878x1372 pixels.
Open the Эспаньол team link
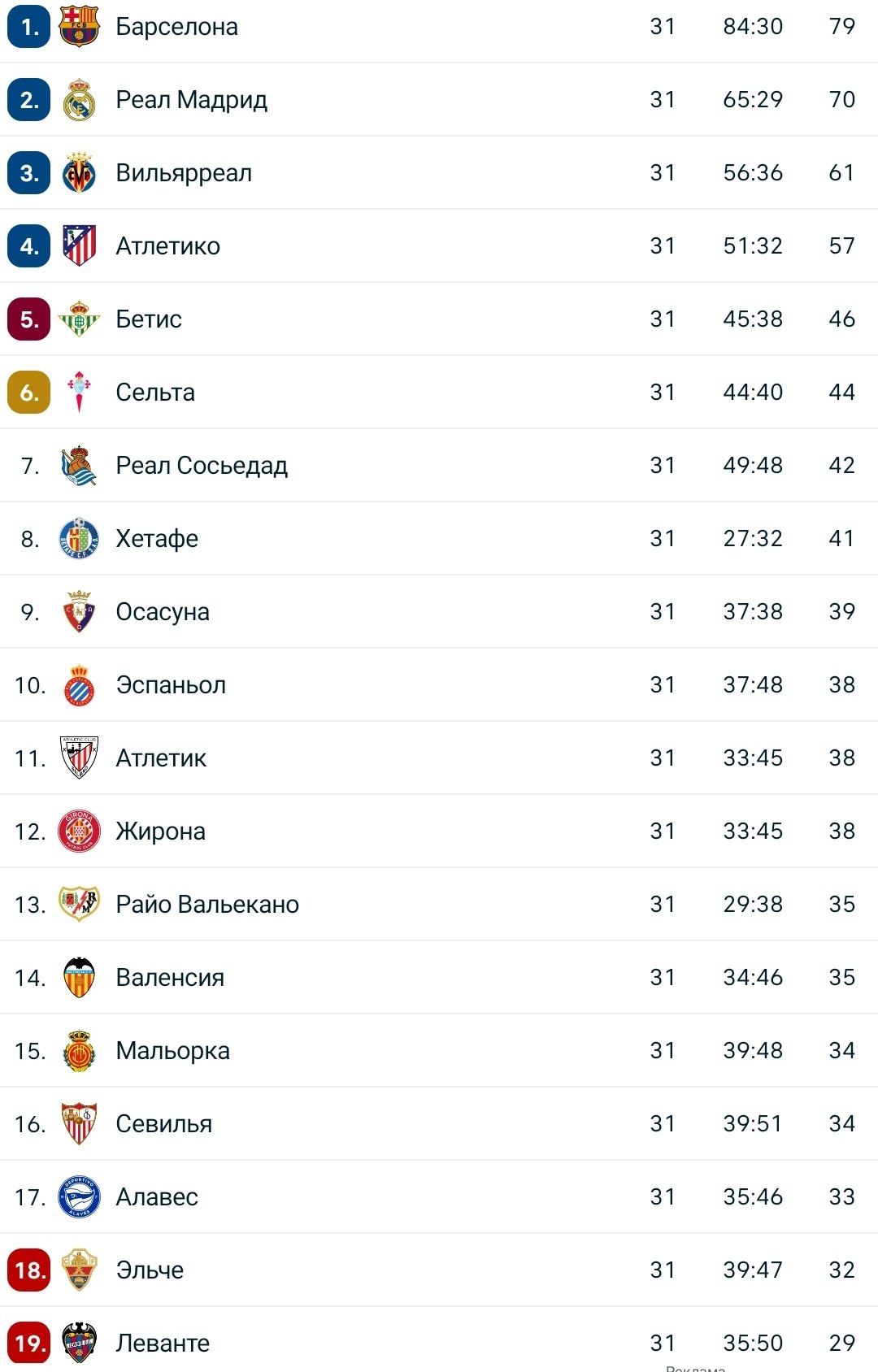(171, 684)
